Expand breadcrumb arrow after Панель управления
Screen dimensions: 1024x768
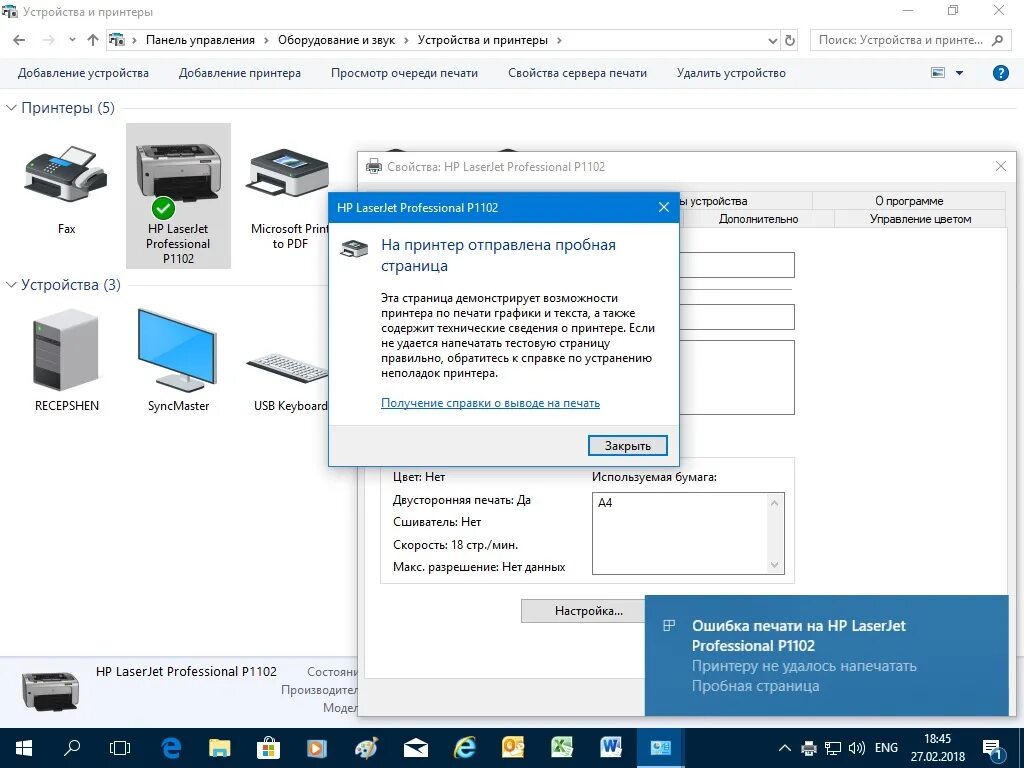point(266,40)
